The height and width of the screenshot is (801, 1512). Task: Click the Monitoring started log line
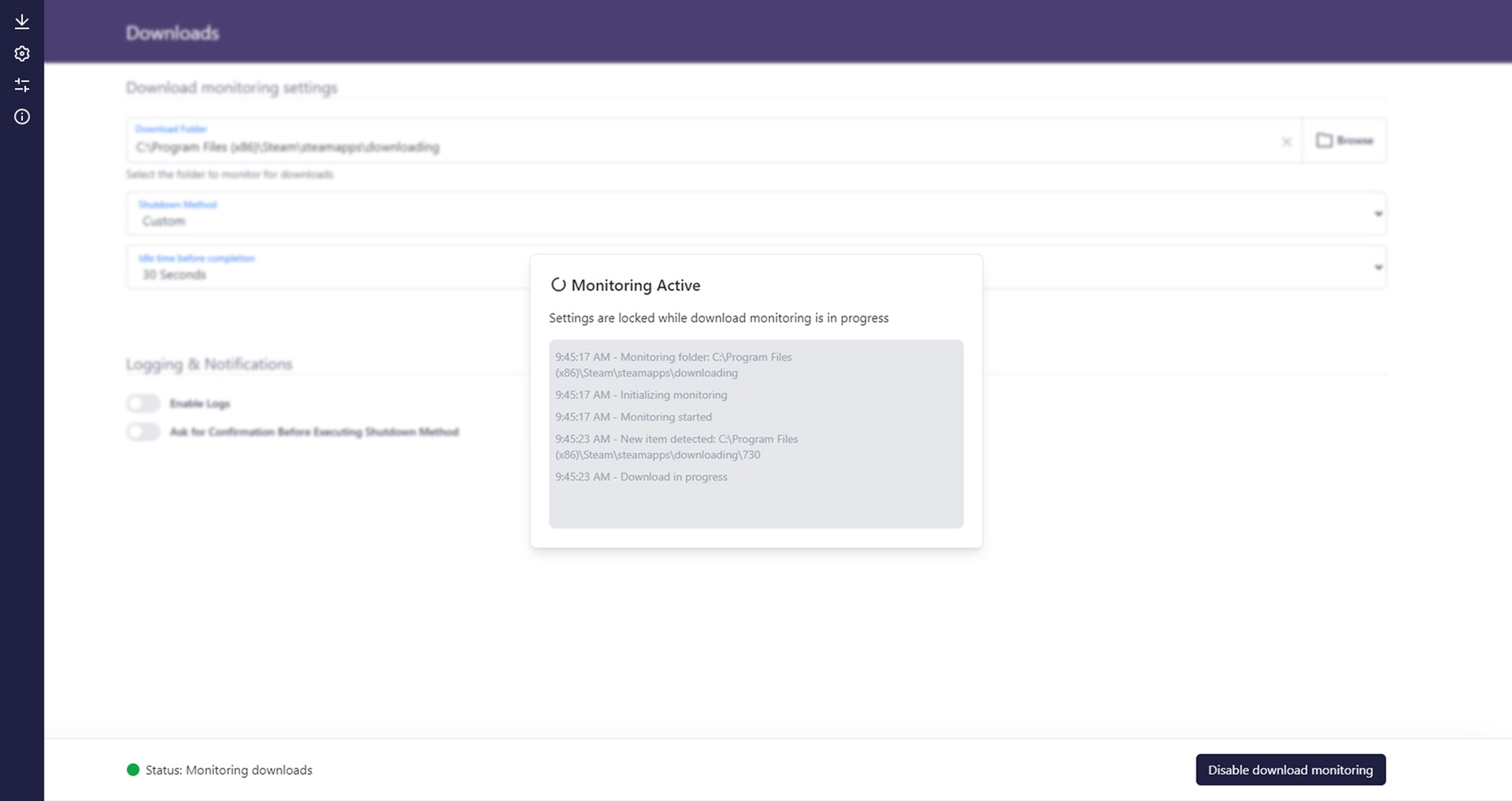point(633,417)
